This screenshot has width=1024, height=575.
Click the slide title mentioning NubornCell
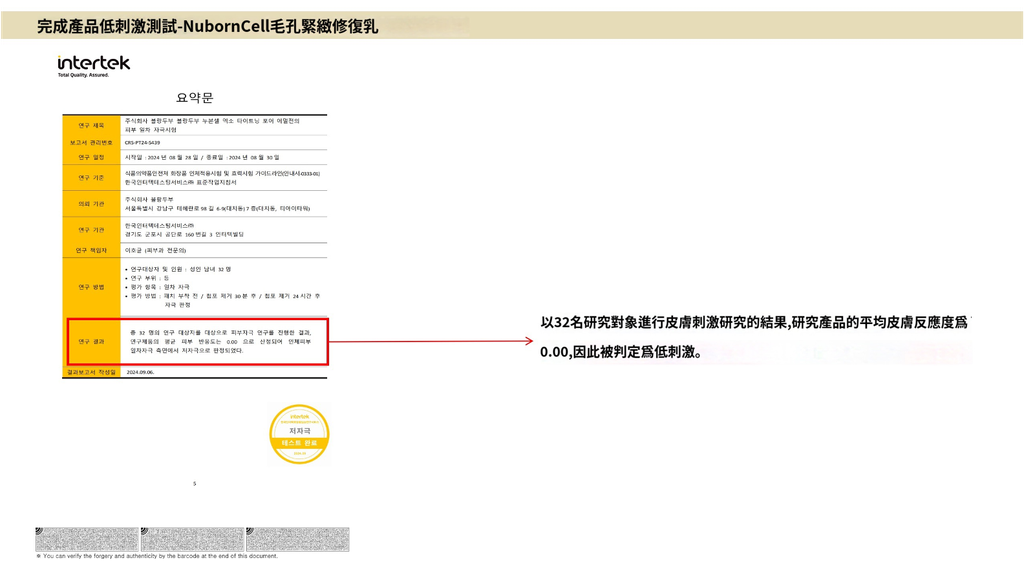(207, 26)
